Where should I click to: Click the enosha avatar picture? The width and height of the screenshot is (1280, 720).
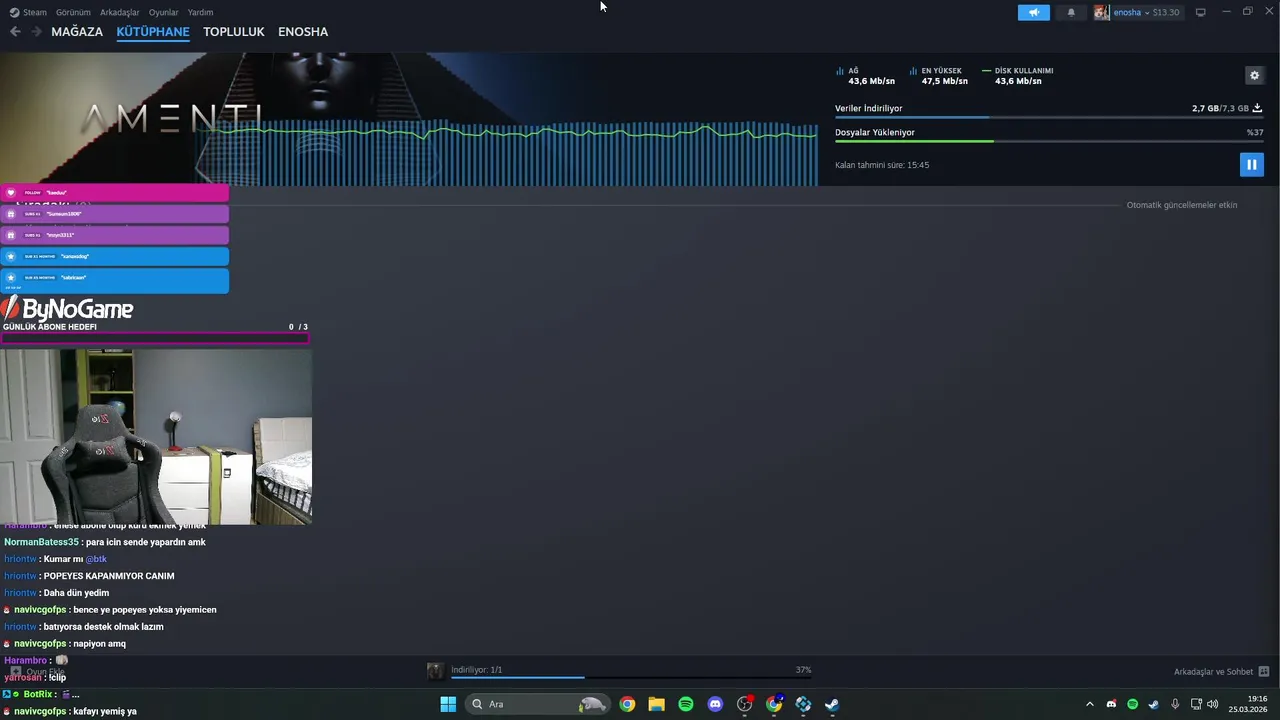(x=1101, y=12)
